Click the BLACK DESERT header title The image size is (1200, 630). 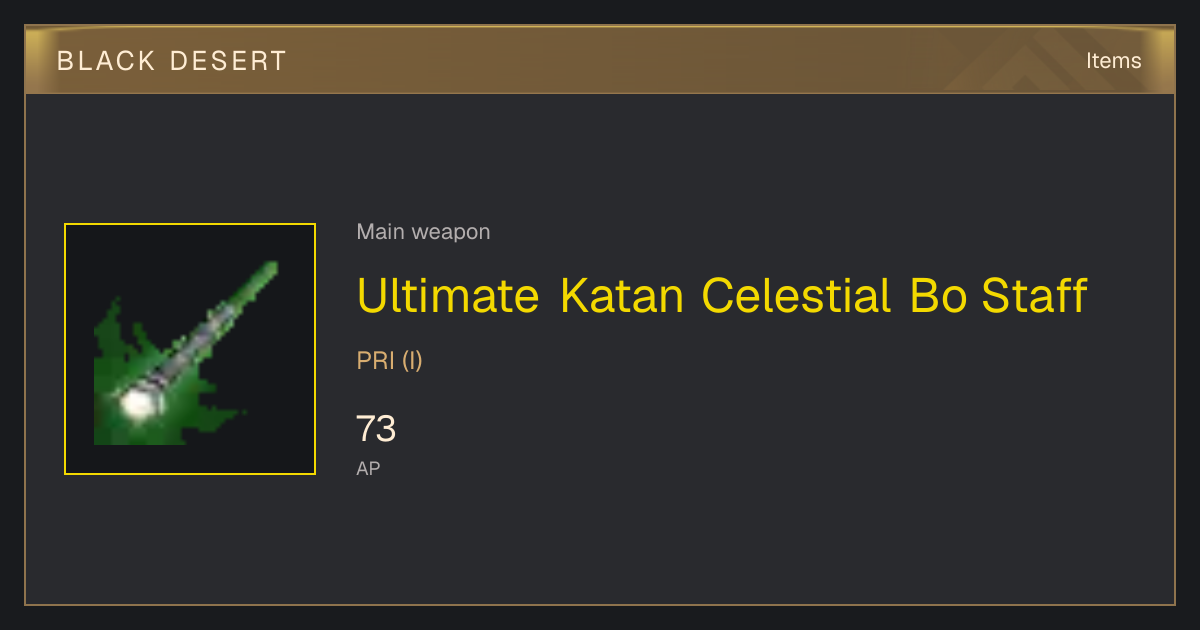[172, 61]
